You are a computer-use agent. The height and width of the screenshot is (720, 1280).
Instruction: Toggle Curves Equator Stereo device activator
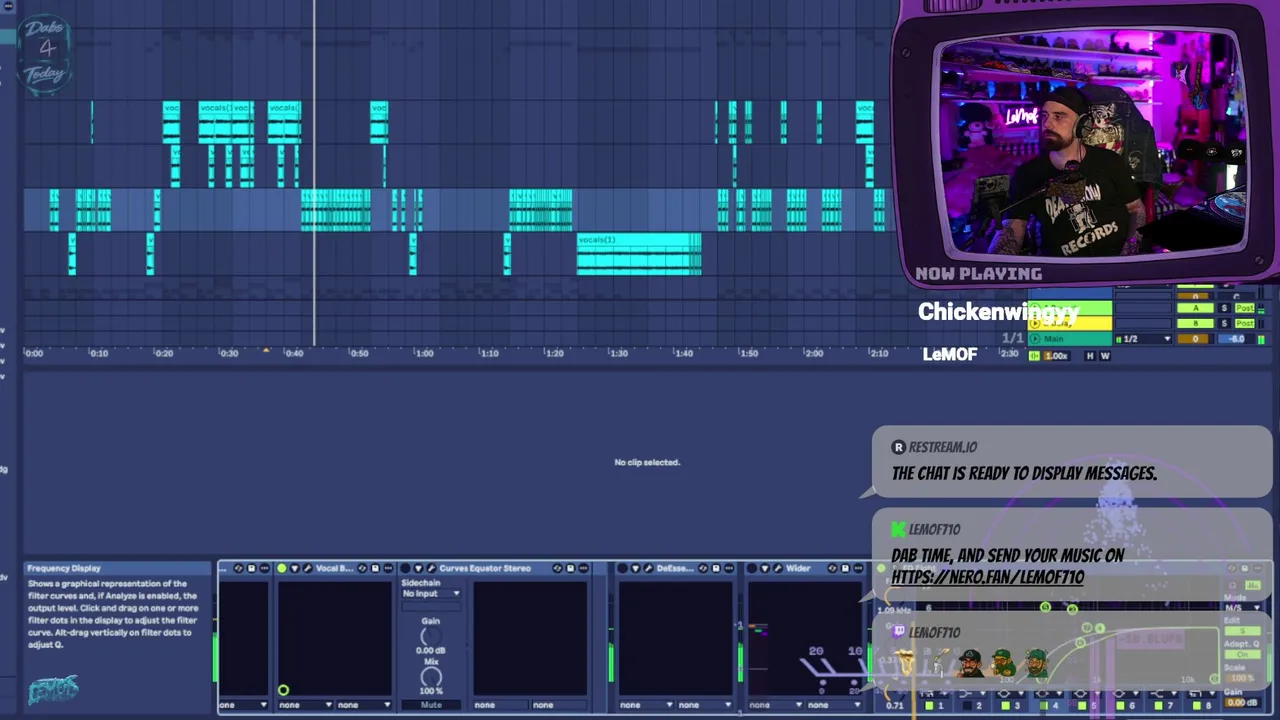coord(406,568)
